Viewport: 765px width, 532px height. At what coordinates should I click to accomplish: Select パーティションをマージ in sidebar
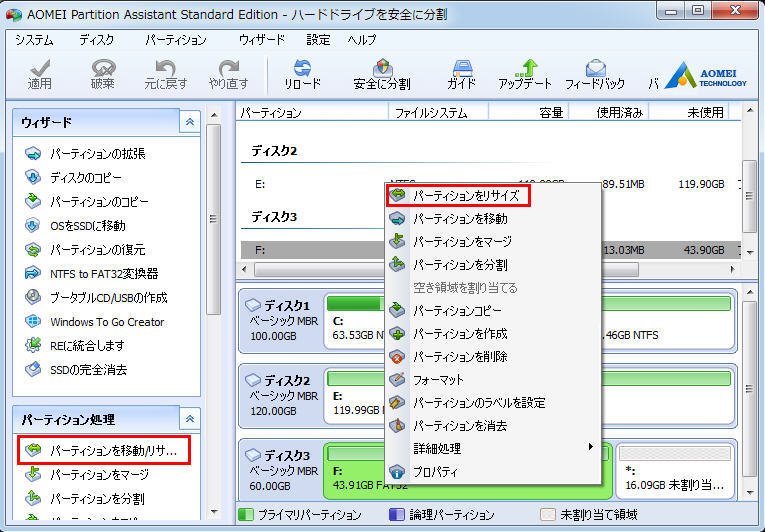[87, 474]
